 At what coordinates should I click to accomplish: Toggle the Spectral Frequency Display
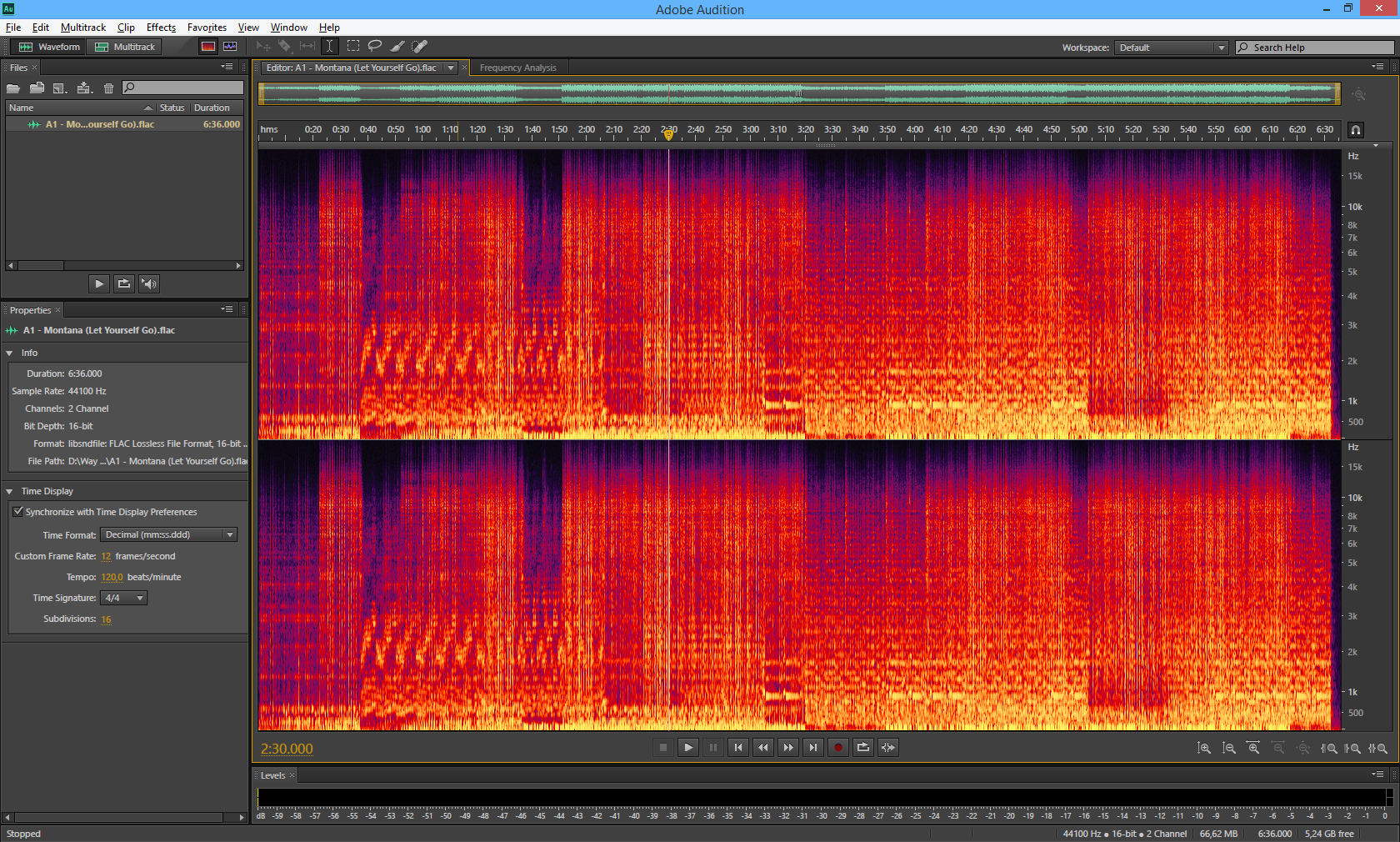pos(208,47)
